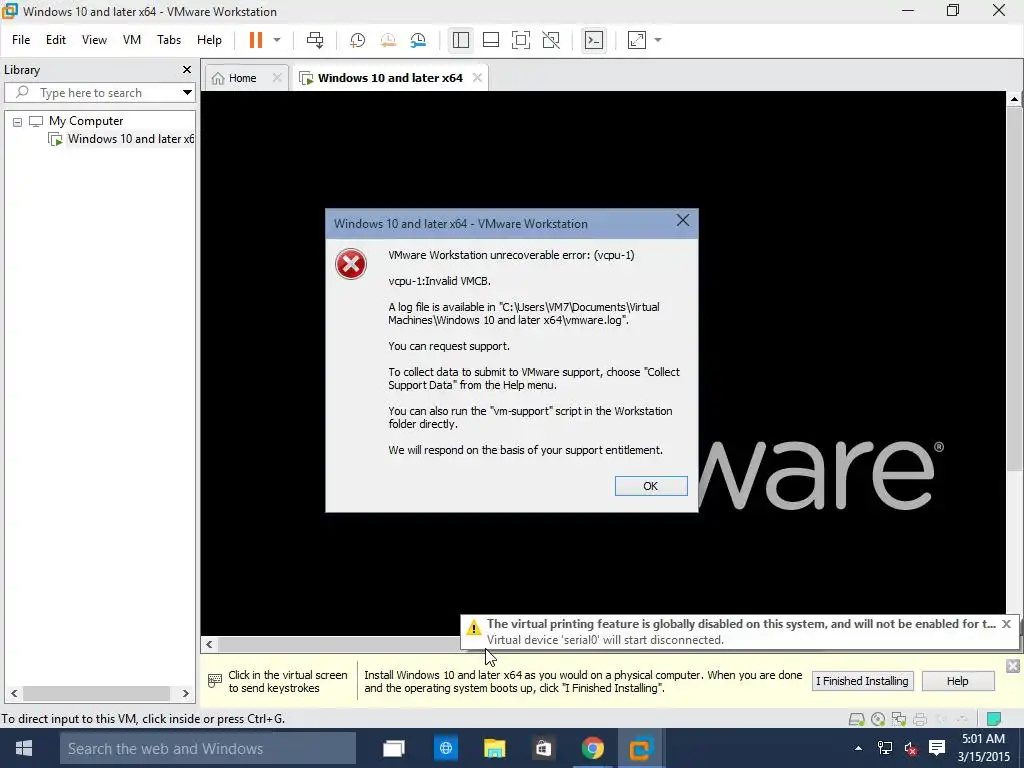Click the red error icon in dialog
Screen dimensions: 1024x768
tap(351, 264)
